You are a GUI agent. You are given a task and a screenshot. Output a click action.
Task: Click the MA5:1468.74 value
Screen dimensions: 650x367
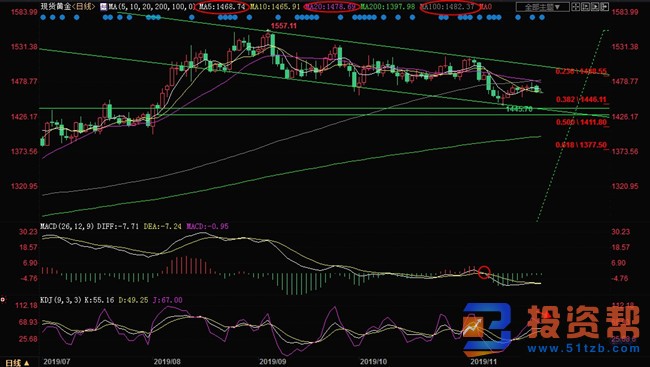(222, 7)
